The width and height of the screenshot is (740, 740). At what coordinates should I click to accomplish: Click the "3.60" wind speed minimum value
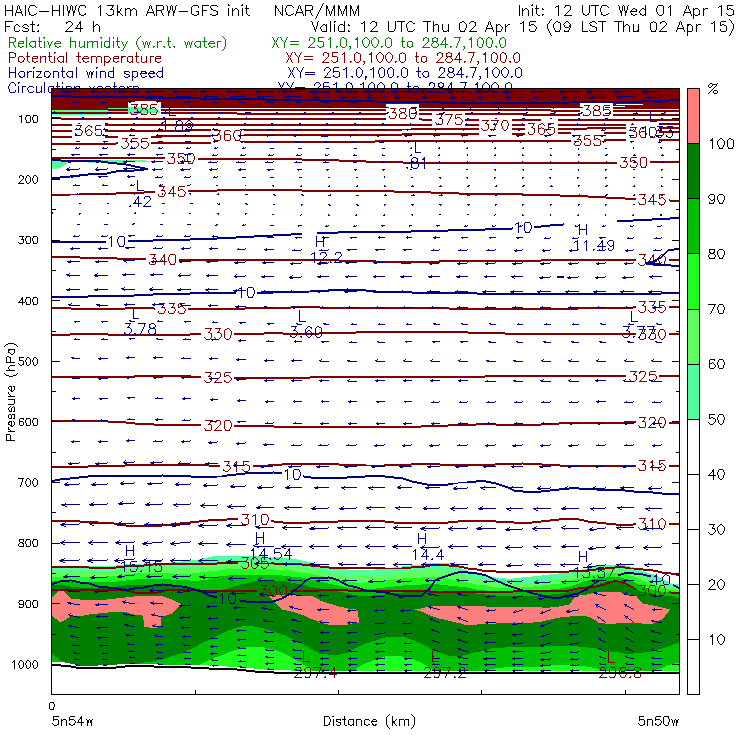pos(306,332)
